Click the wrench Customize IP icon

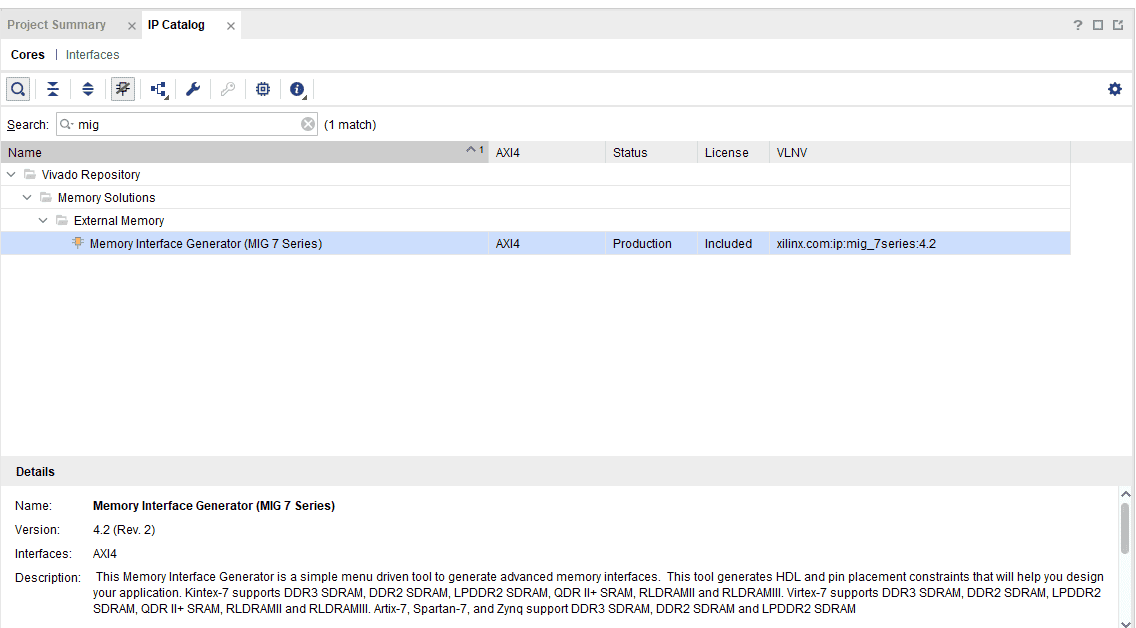point(193,89)
